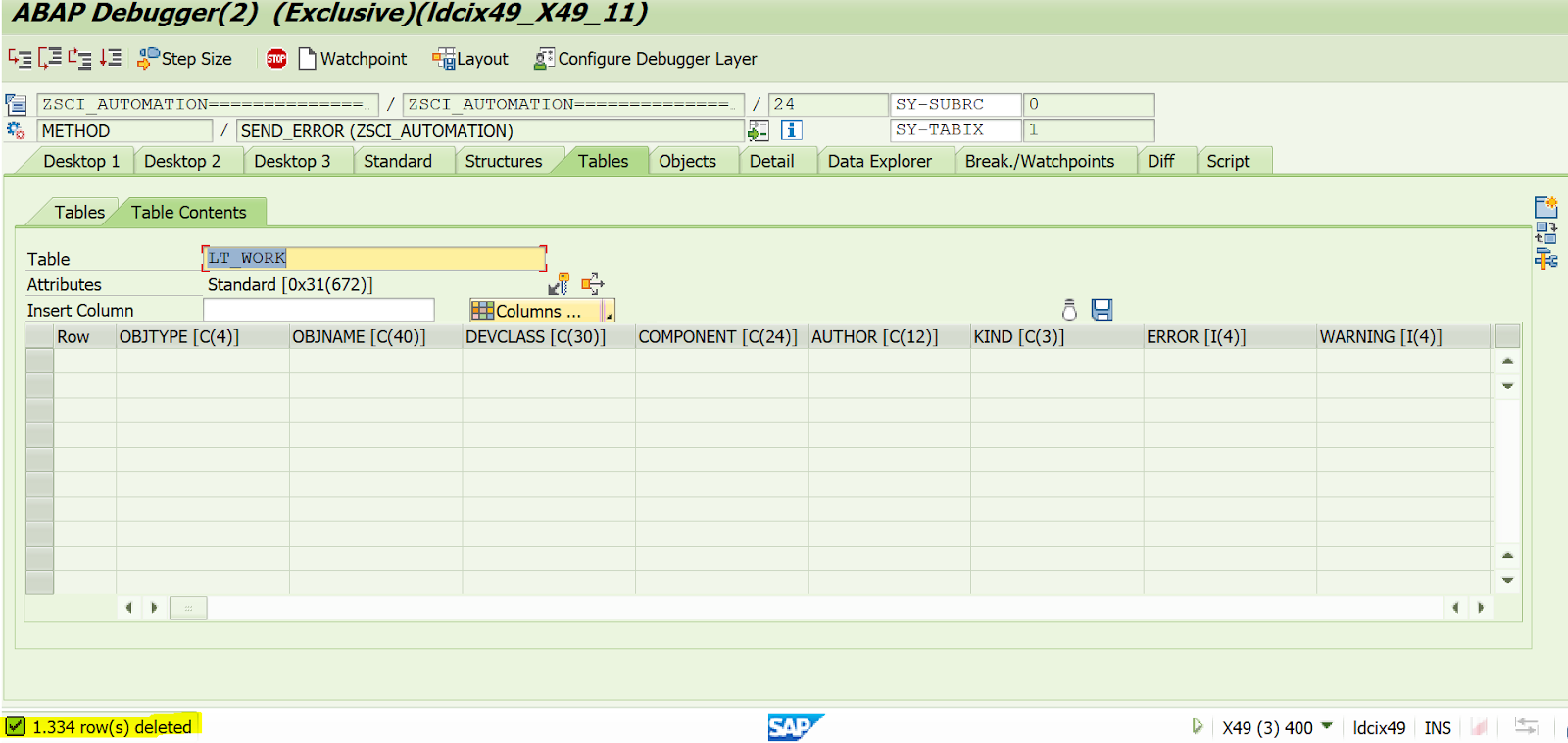This screenshot has height=743, width=1568.
Task: Open the Break./Watchpoints tab
Action: pyautogui.click(x=1040, y=161)
